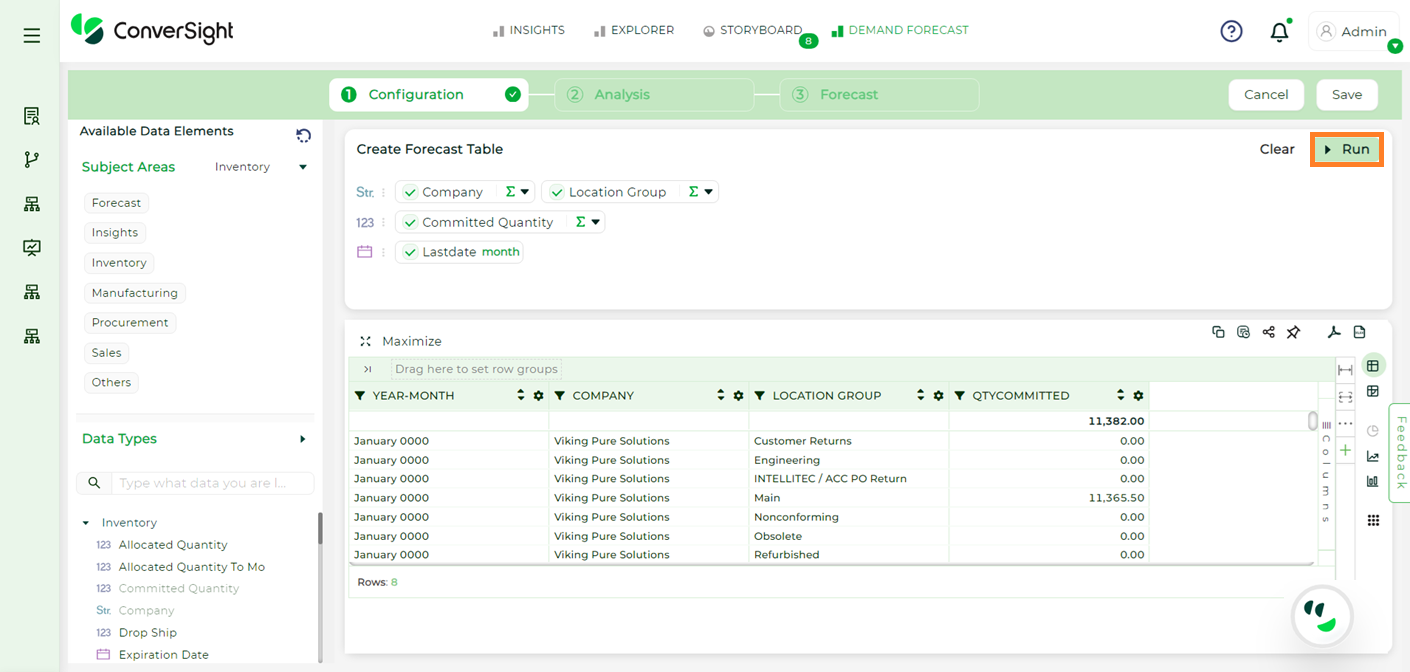
Task: Click the schedule report icon above table
Action: pyautogui.click(x=1243, y=332)
